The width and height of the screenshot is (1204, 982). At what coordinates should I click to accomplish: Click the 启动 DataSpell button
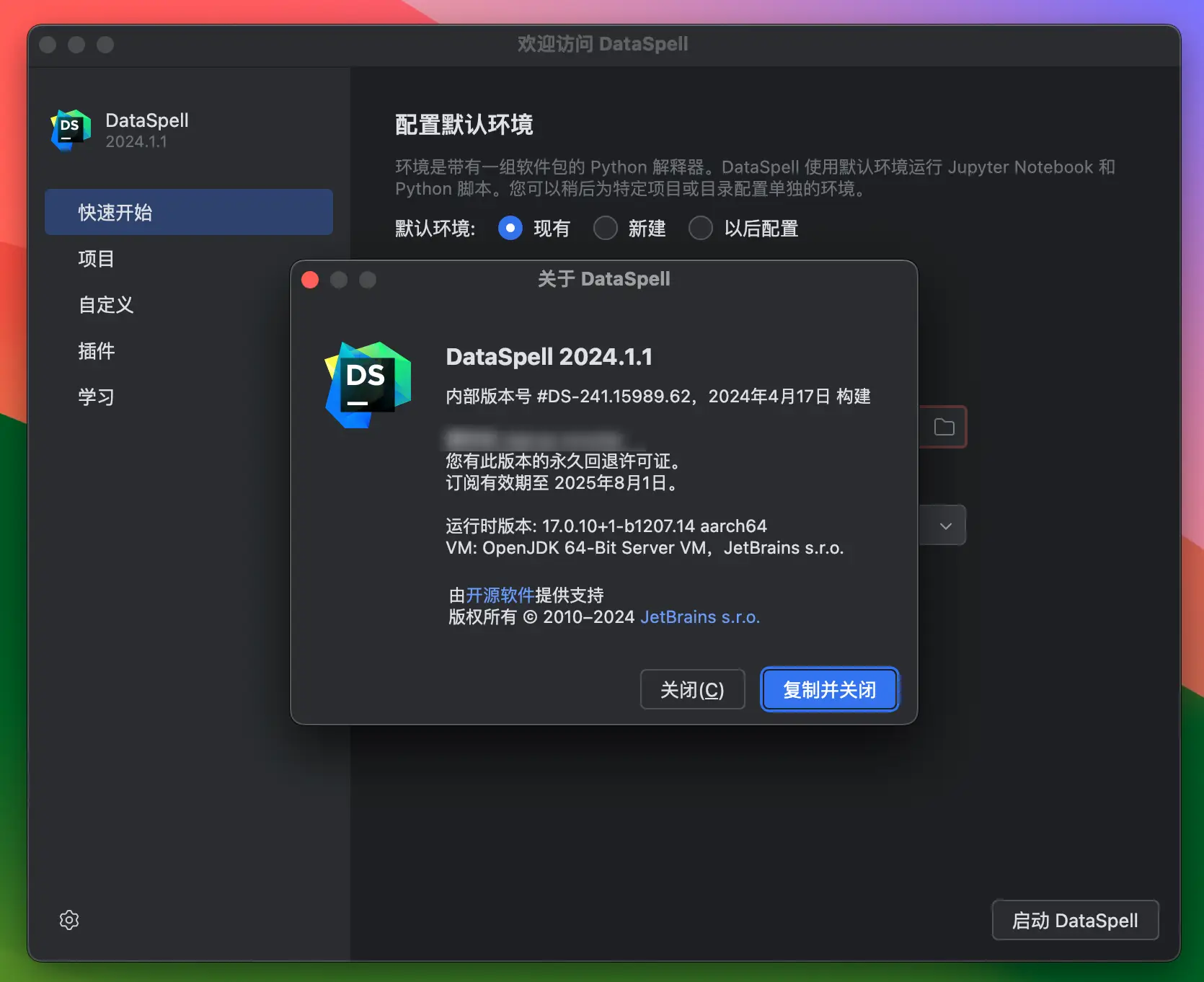(x=1074, y=921)
